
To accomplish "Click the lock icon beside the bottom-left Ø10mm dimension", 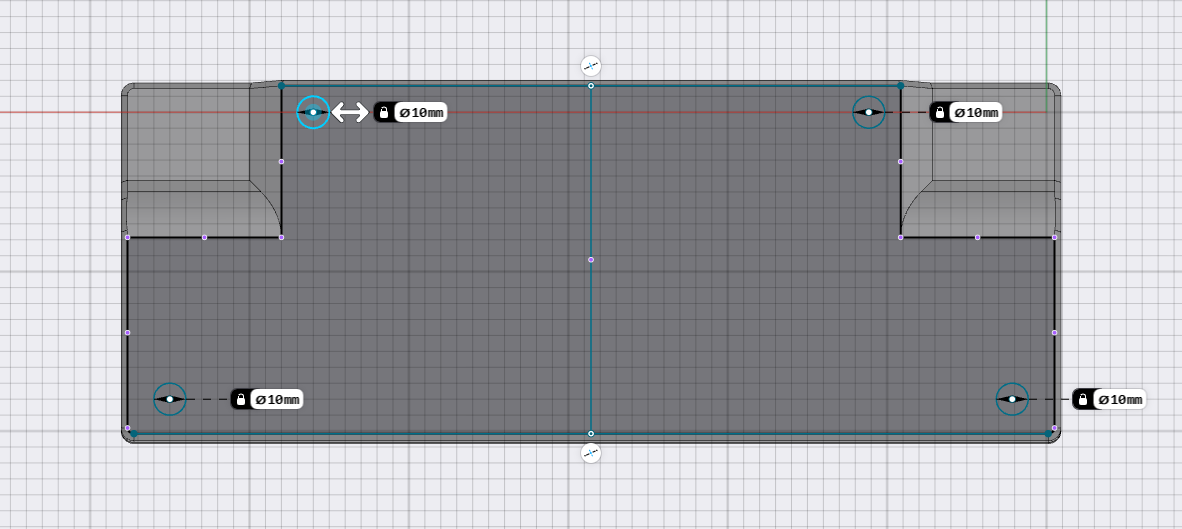I will [x=240, y=399].
